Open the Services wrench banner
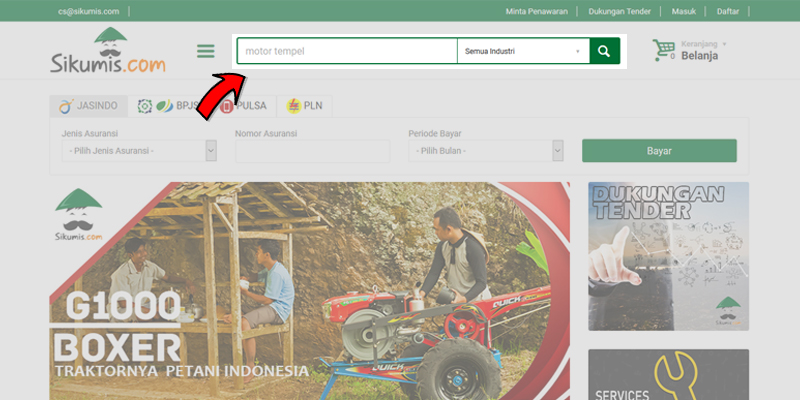Image resolution: width=800 pixels, height=400 pixels. 668,374
